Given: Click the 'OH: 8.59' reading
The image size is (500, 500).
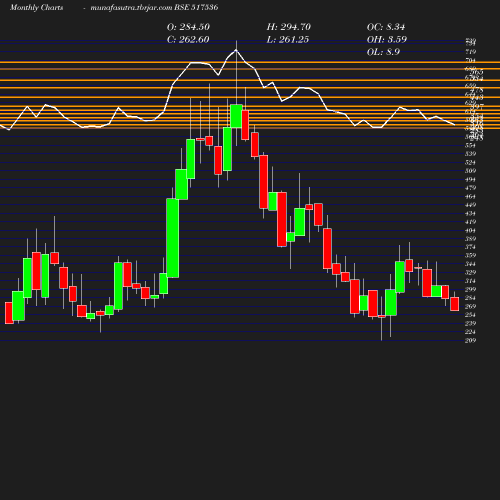Looking at the screenshot, I should 387,40.
